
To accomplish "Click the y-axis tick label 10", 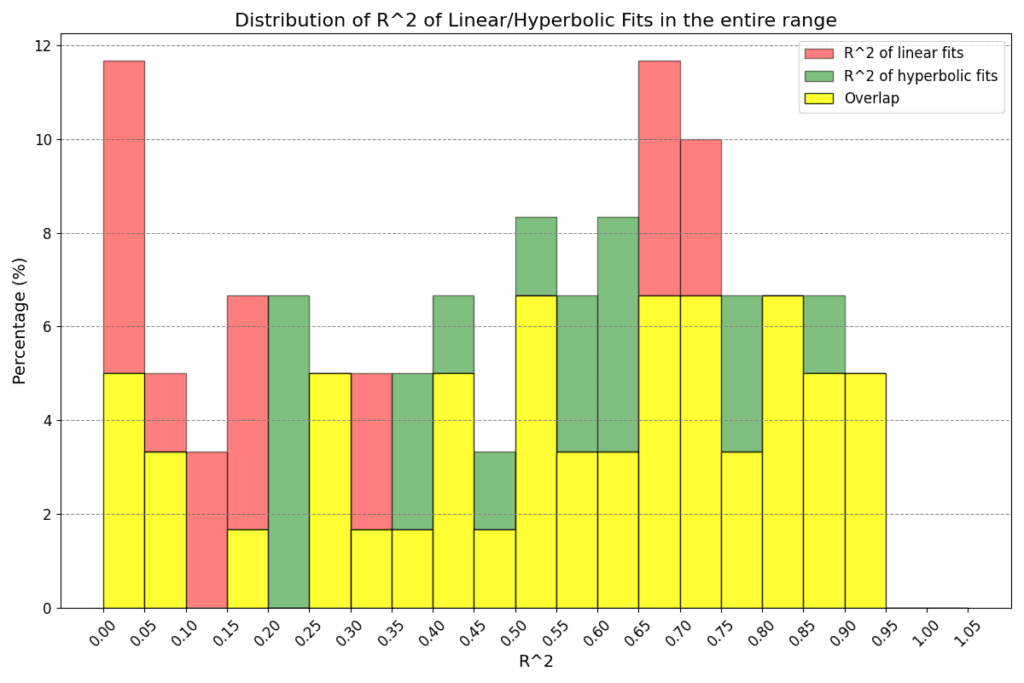I will click(x=44, y=140).
